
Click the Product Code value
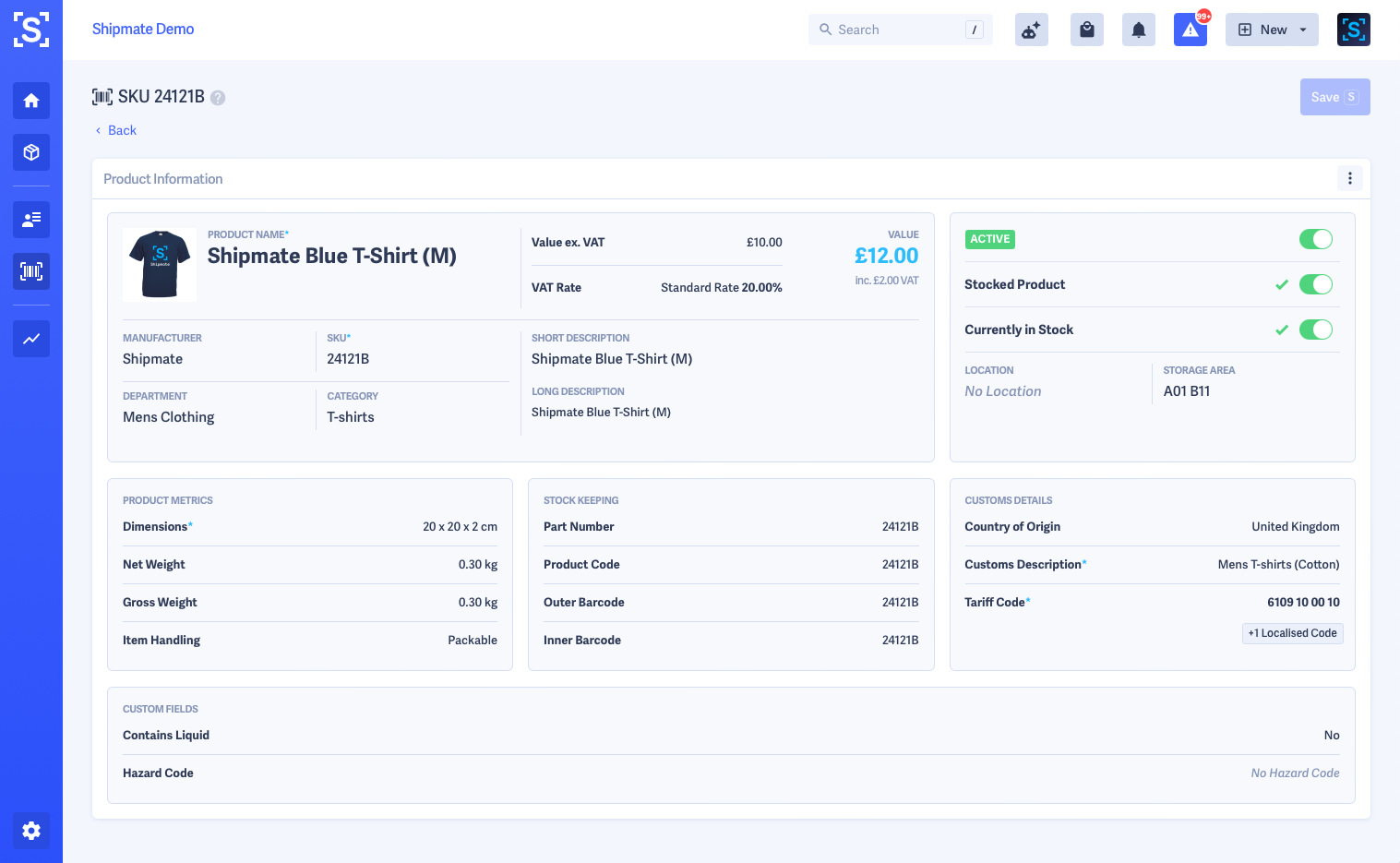point(900,565)
